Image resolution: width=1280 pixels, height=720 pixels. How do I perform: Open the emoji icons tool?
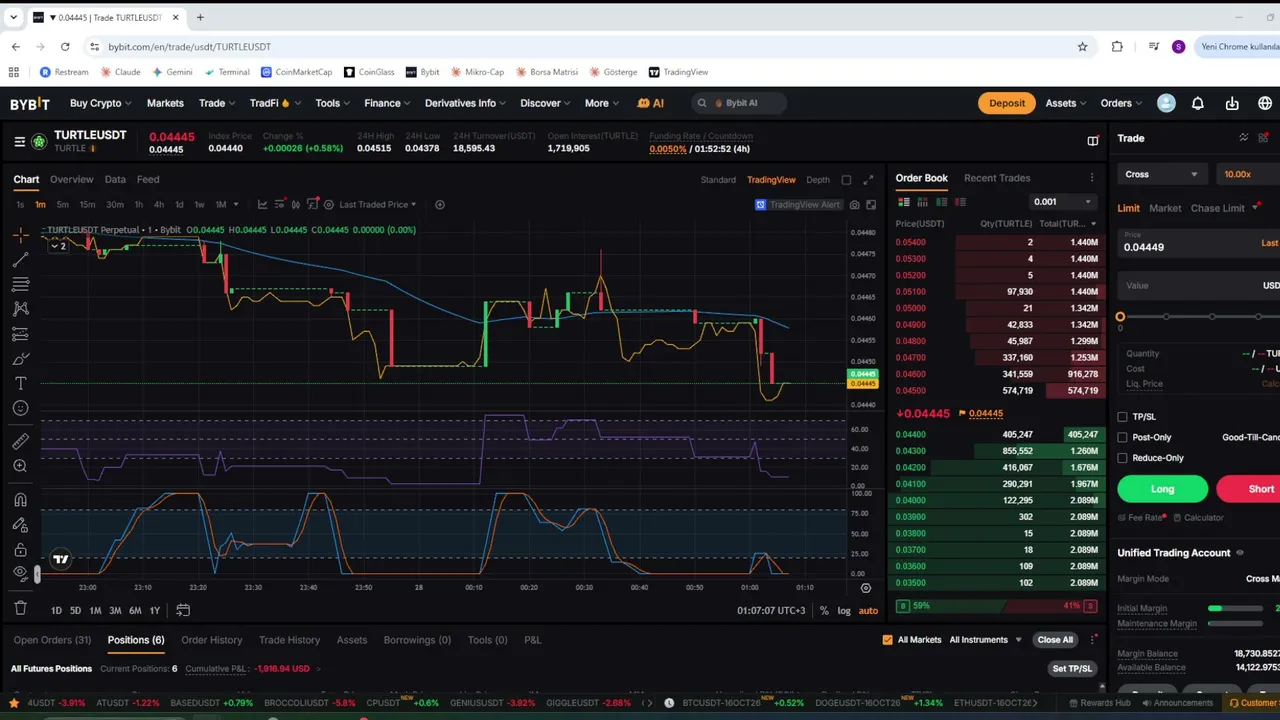[x=20, y=408]
